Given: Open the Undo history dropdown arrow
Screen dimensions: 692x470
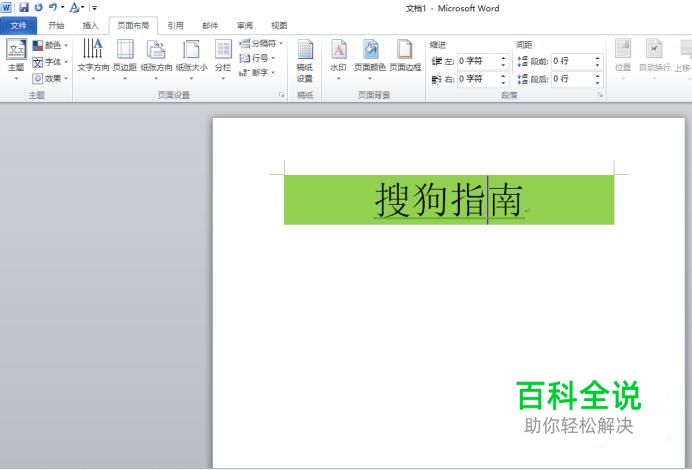Looking at the screenshot, I should pos(62,8).
